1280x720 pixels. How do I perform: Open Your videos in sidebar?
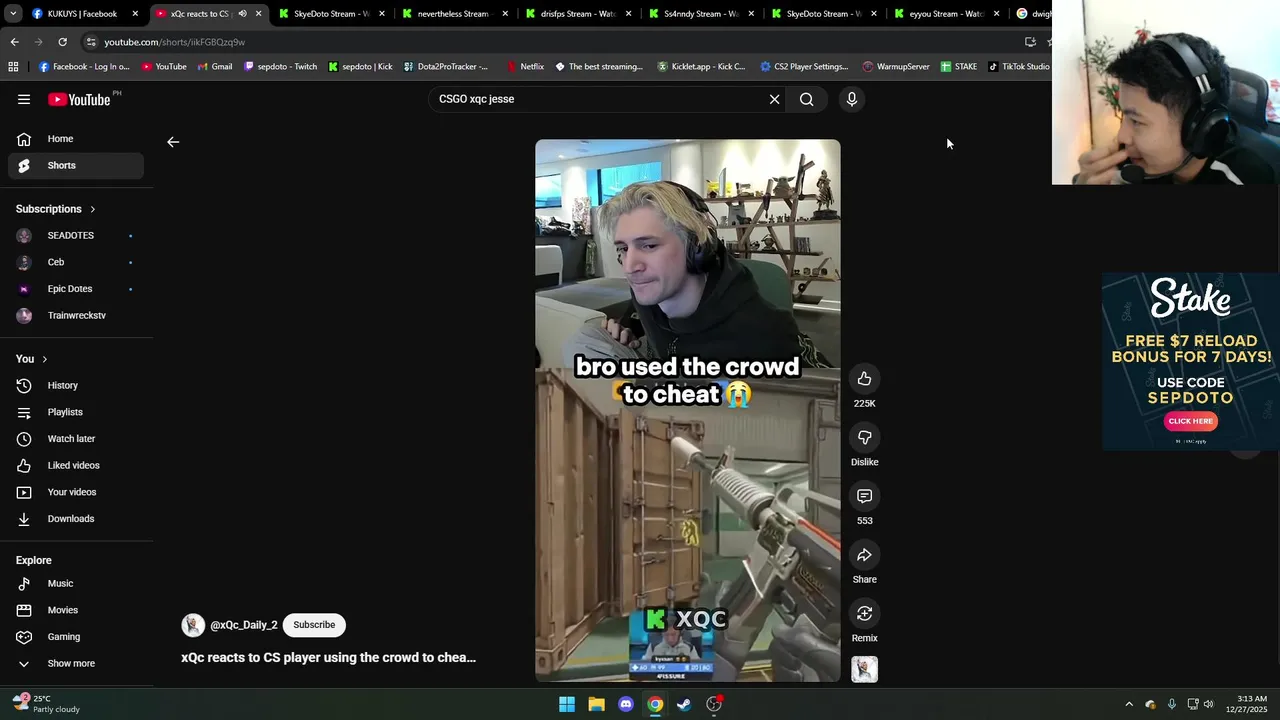(x=76, y=492)
